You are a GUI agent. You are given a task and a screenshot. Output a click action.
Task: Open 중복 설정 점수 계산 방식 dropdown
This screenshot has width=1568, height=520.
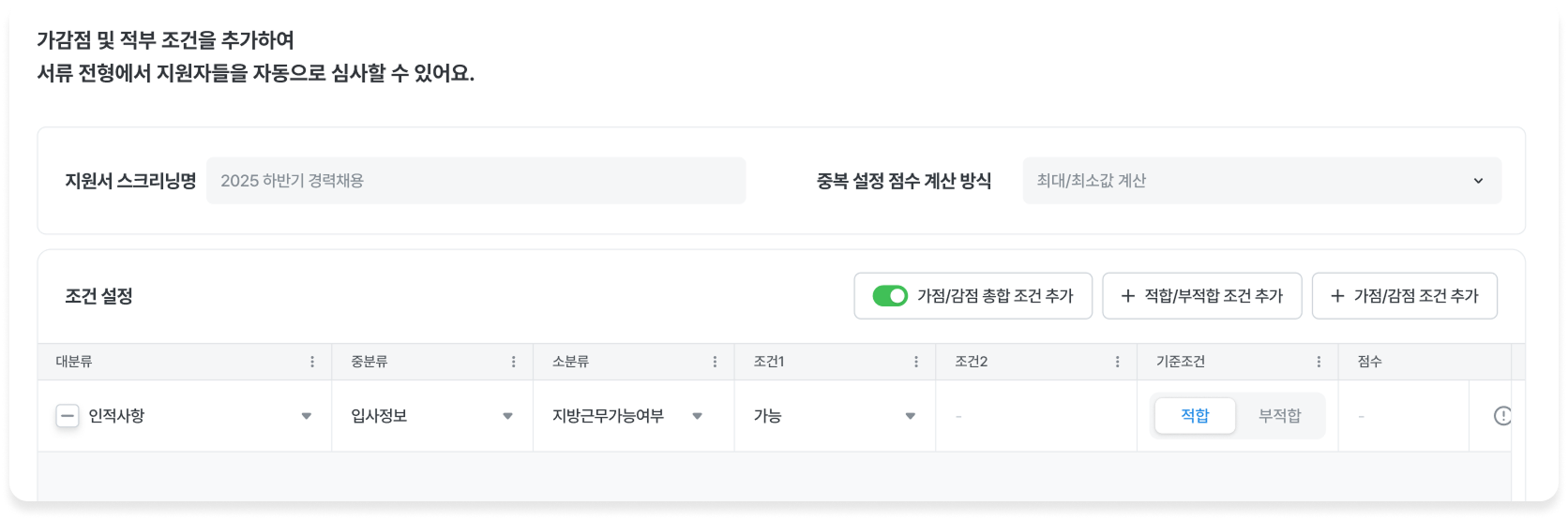tap(1261, 181)
